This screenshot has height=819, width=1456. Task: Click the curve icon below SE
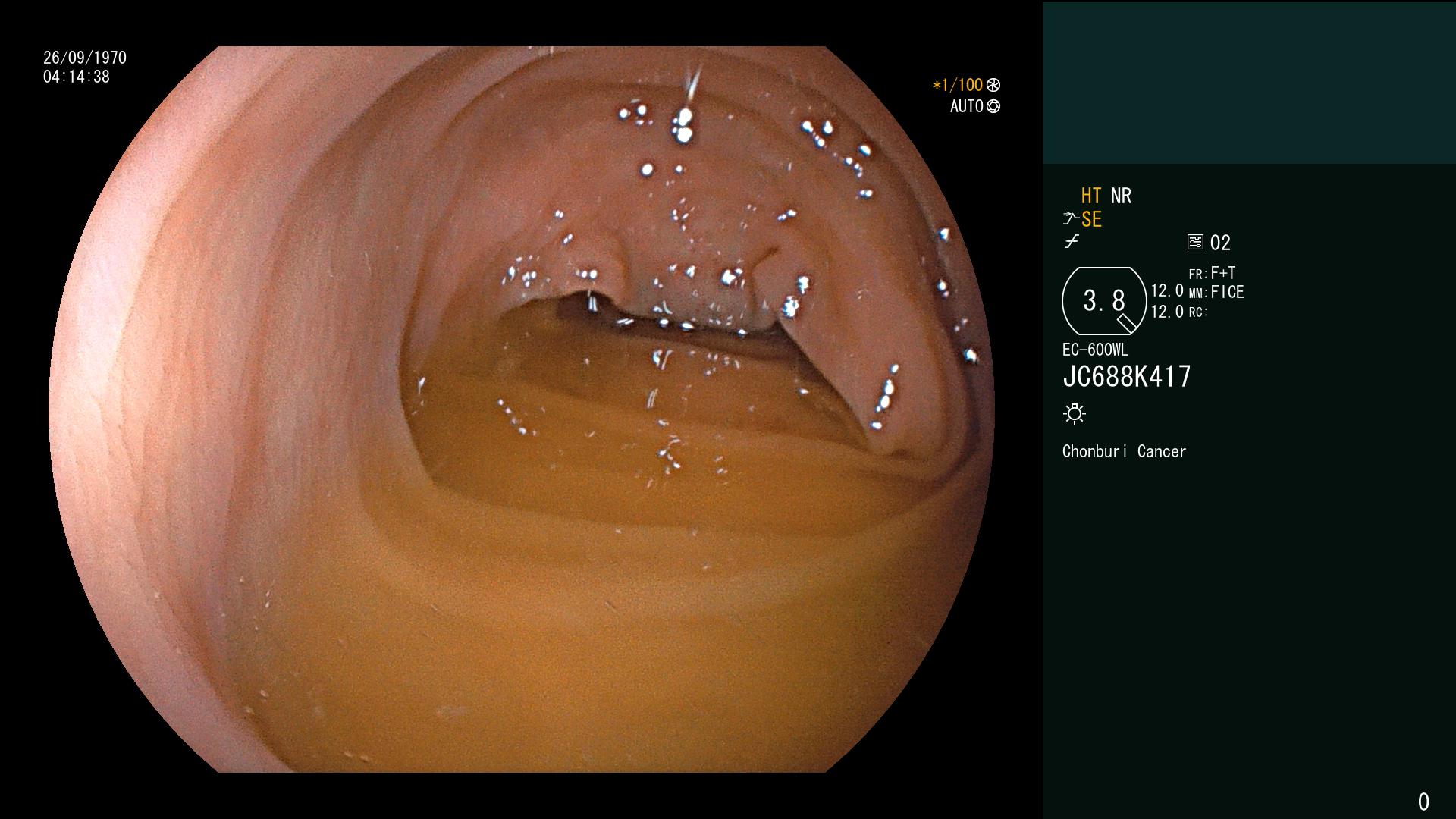point(1071,242)
